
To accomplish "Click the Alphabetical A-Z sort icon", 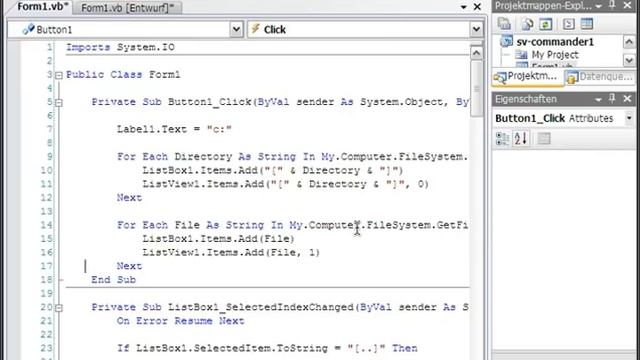I will click(521, 139).
